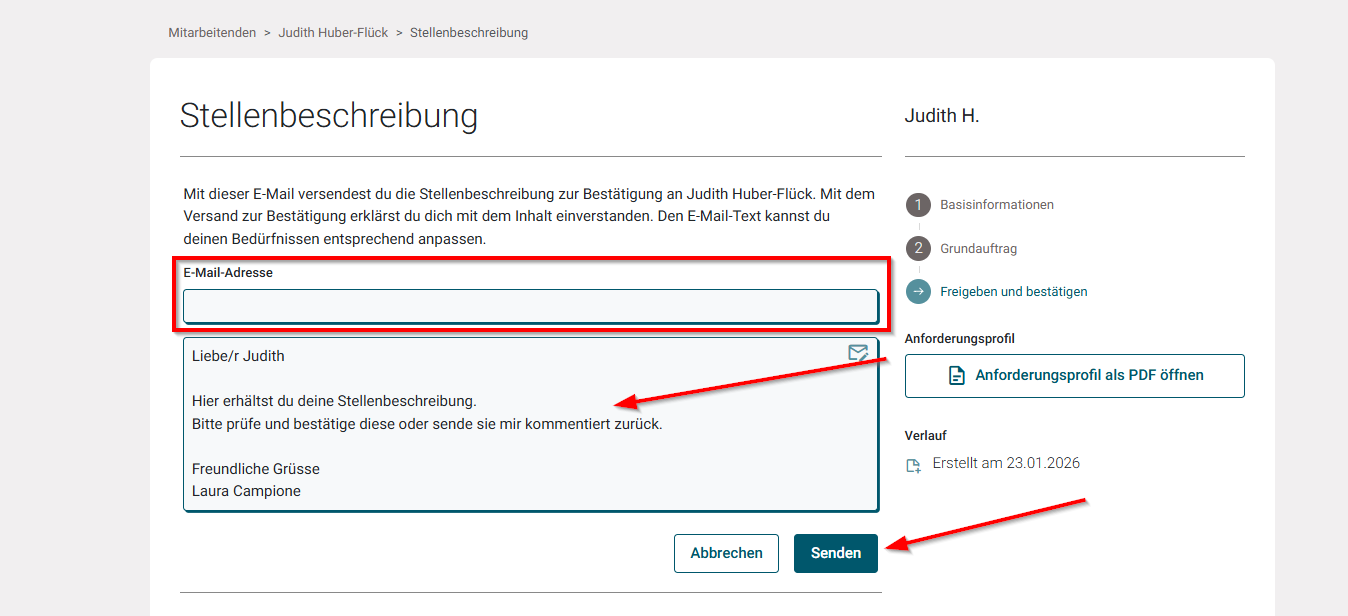Open the Judith Huber-Flück breadcrumb link
1348x616 pixels.
333,31
